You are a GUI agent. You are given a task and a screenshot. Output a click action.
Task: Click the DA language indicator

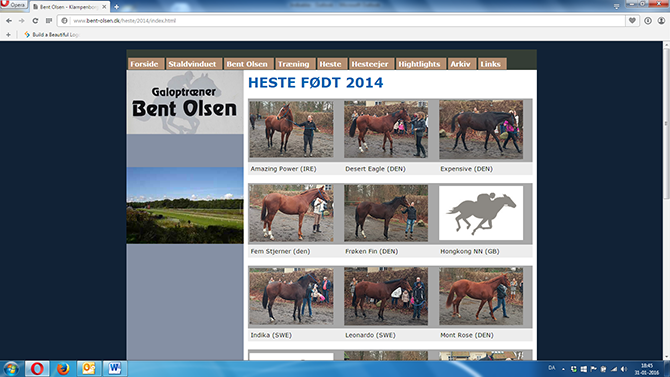[552, 368]
